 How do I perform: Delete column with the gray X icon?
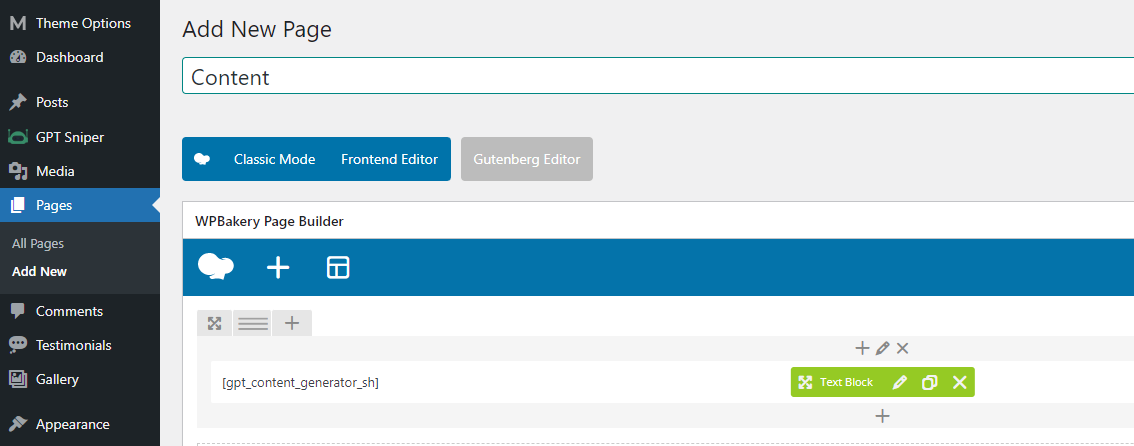[x=903, y=348]
